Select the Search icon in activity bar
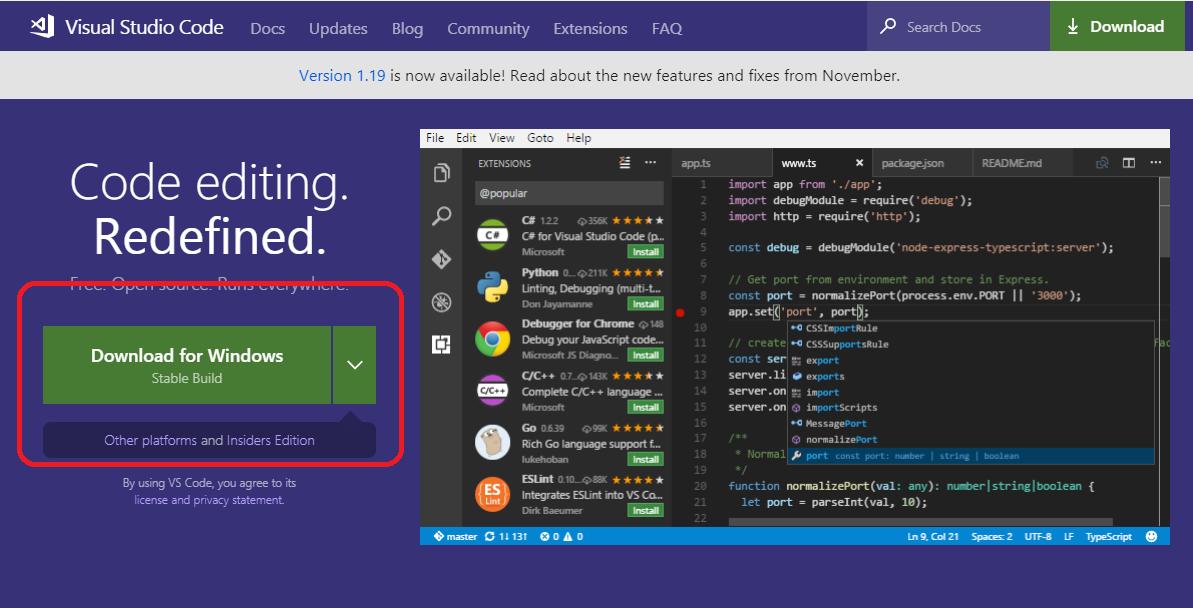1193x608 pixels. [x=441, y=216]
